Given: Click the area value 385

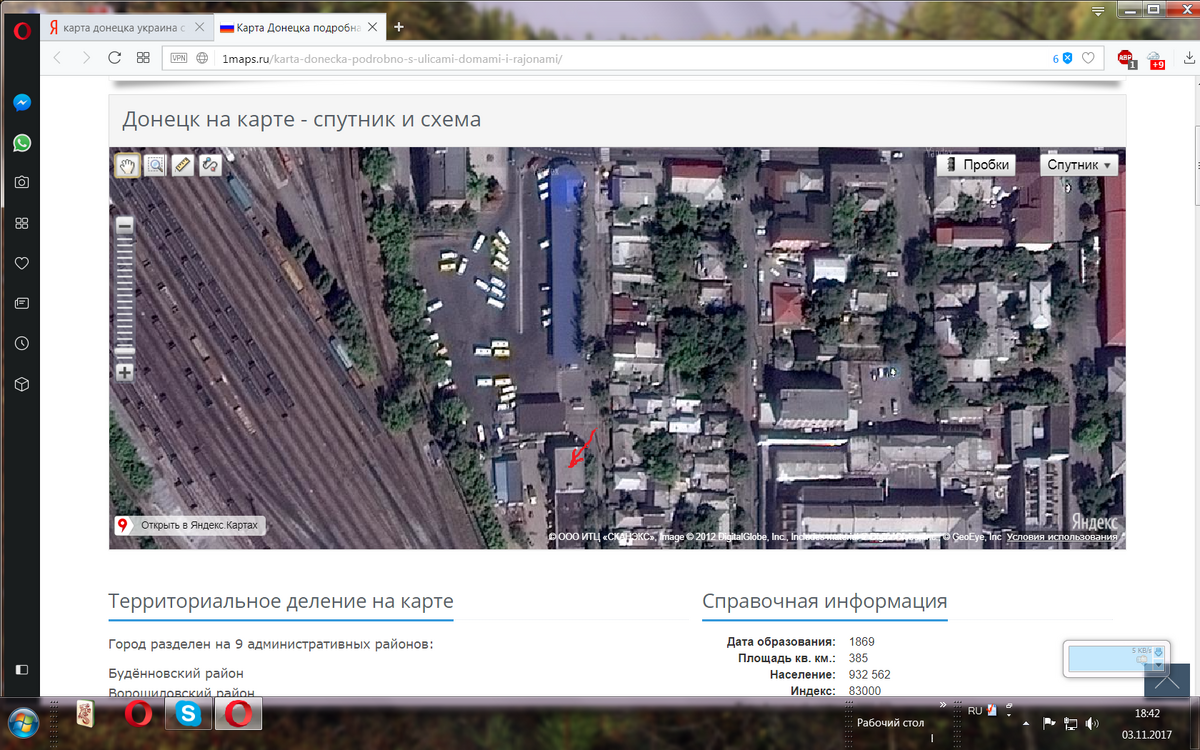Looking at the screenshot, I should click(859, 658).
